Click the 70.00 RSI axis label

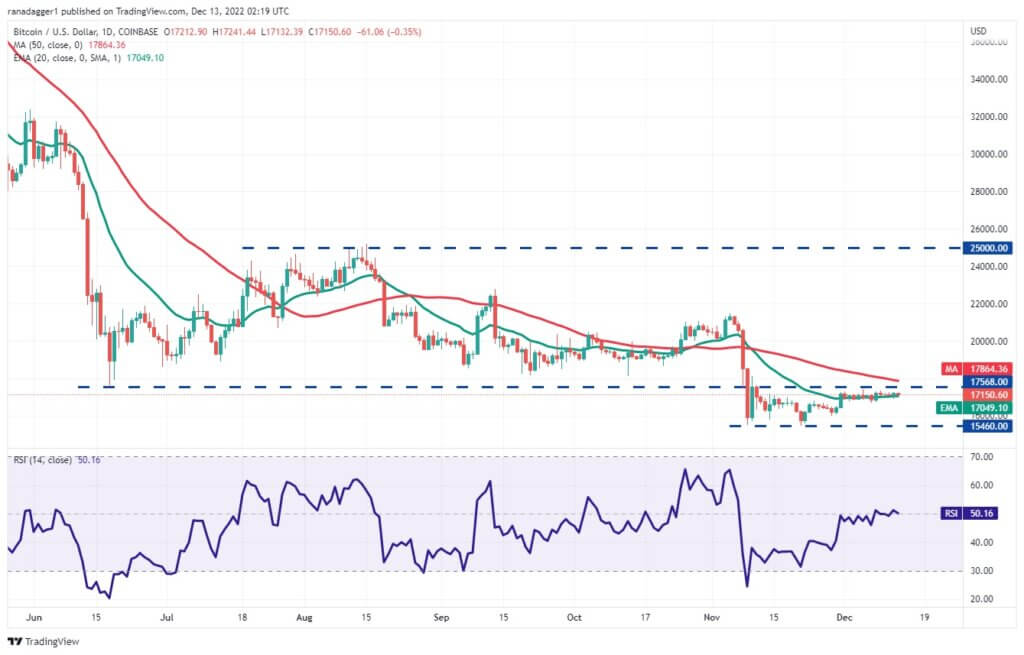point(982,456)
